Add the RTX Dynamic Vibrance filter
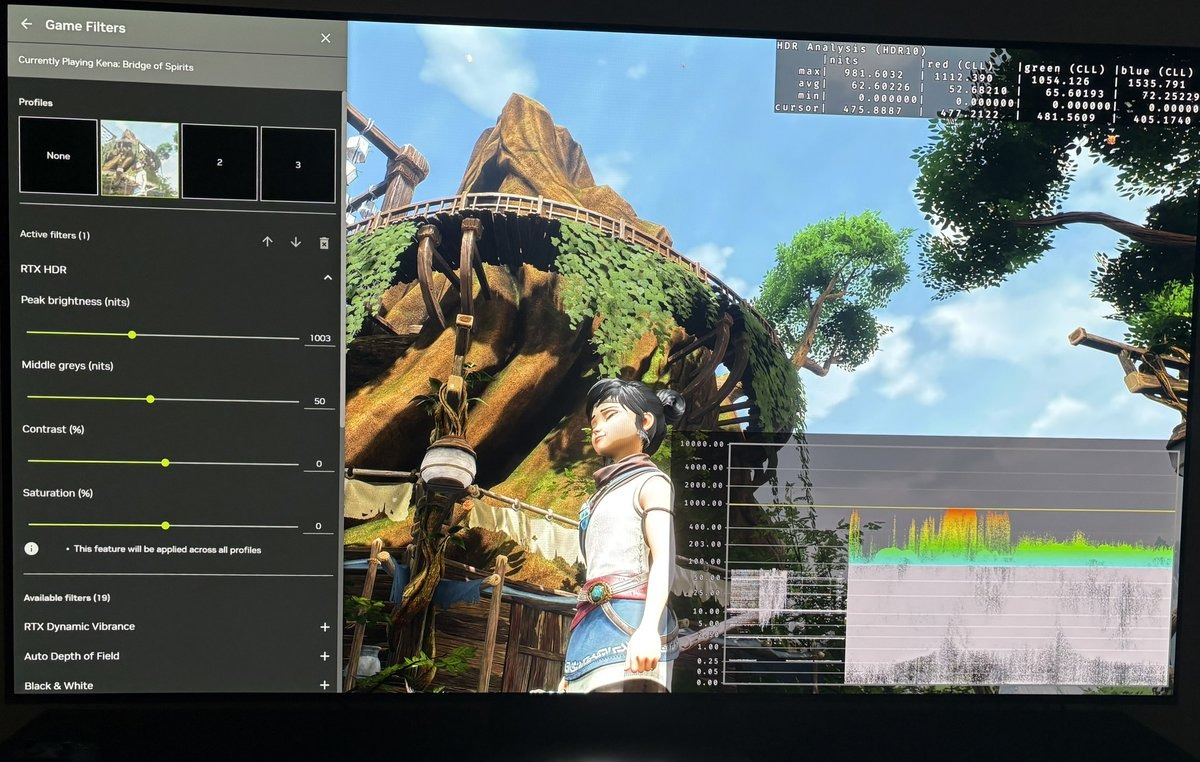 point(324,627)
